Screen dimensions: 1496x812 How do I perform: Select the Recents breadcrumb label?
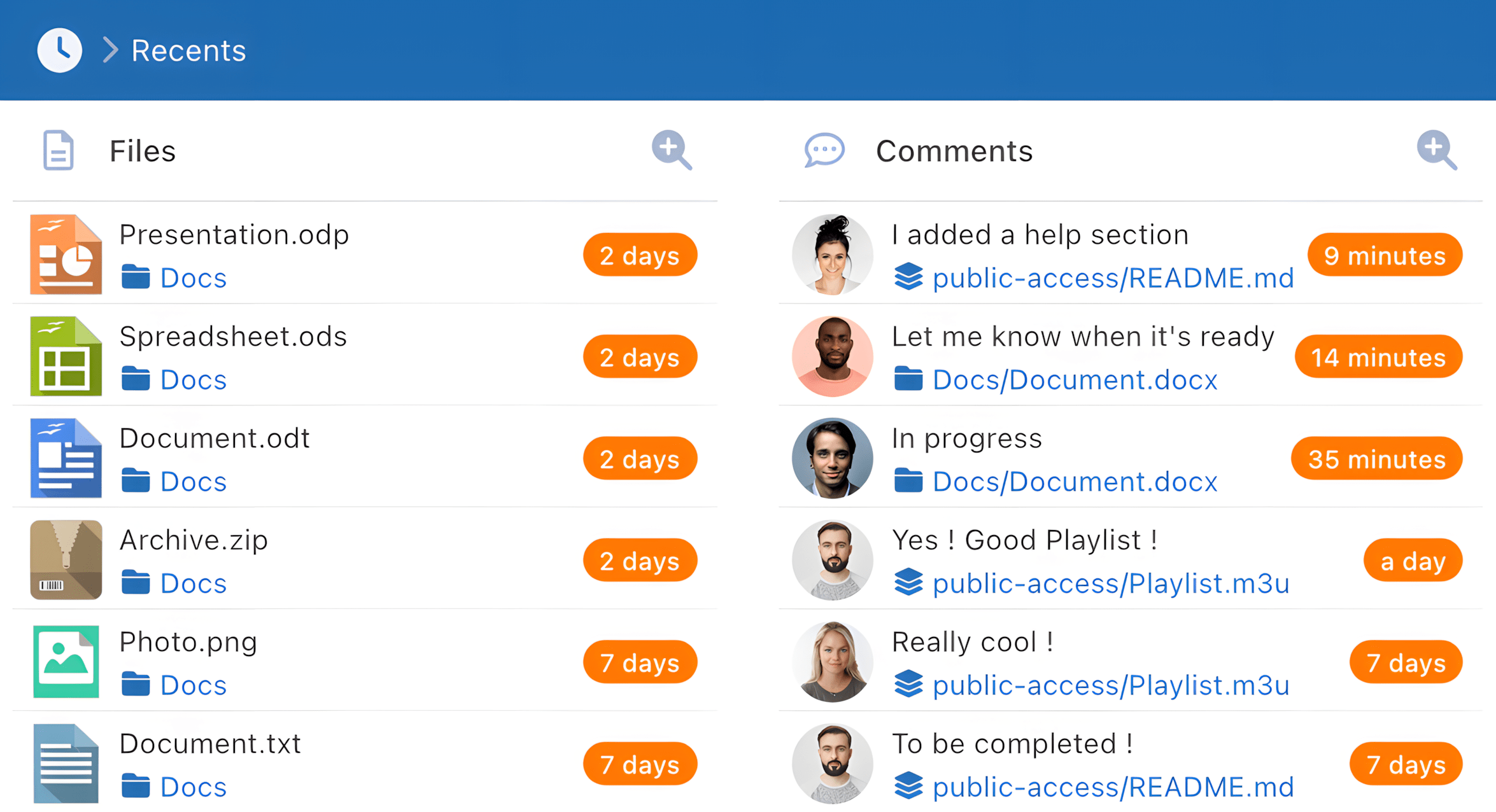pos(188,51)
